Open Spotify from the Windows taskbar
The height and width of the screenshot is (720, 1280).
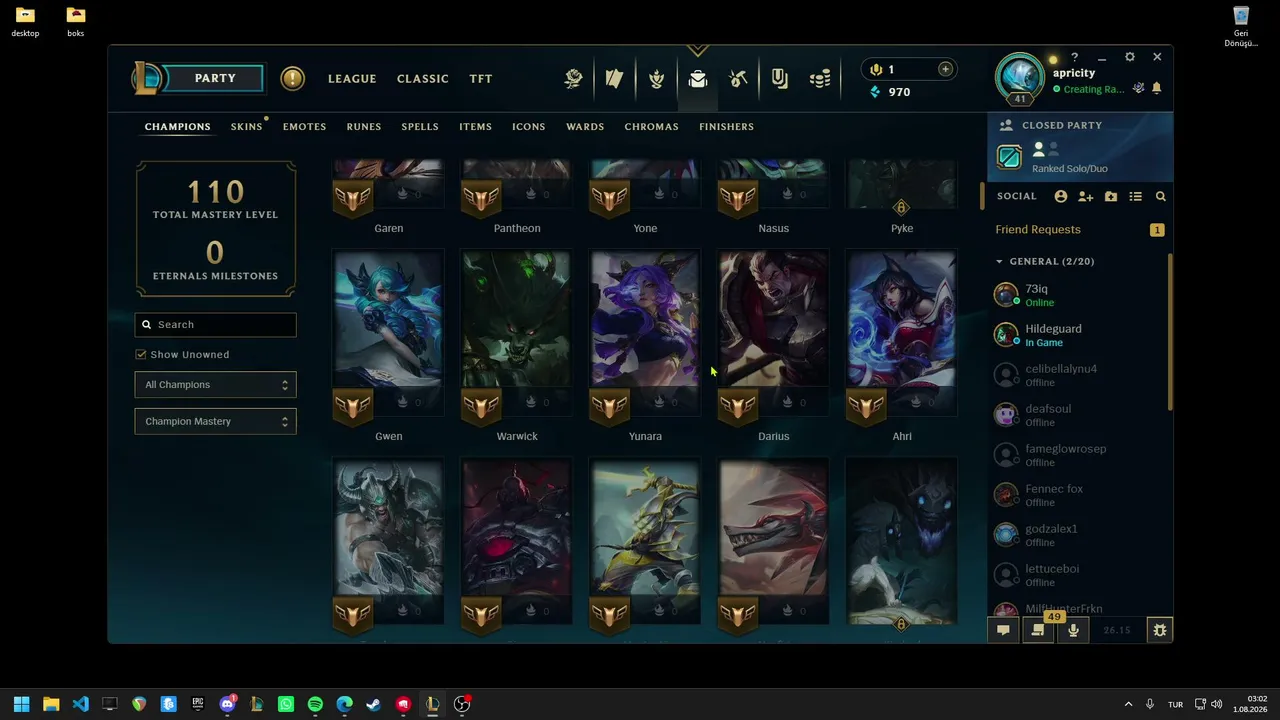[x=315, y=704]
